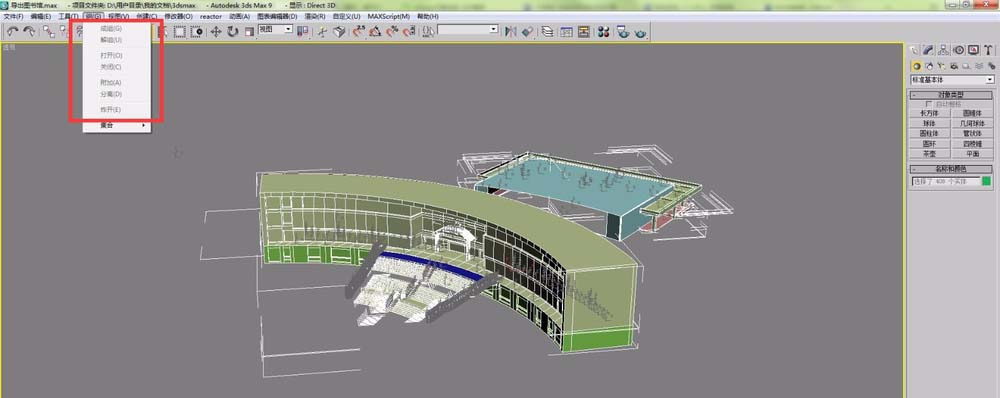Click the 茶壶 button
The image size is (1000, 398).
(x=930, y=154)
